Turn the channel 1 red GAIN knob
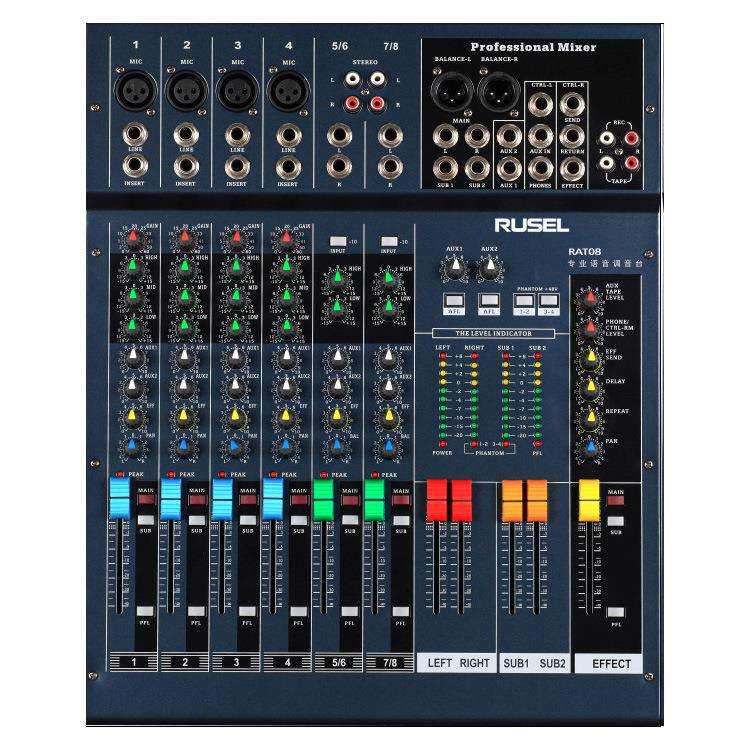 [x=133, y=237]
